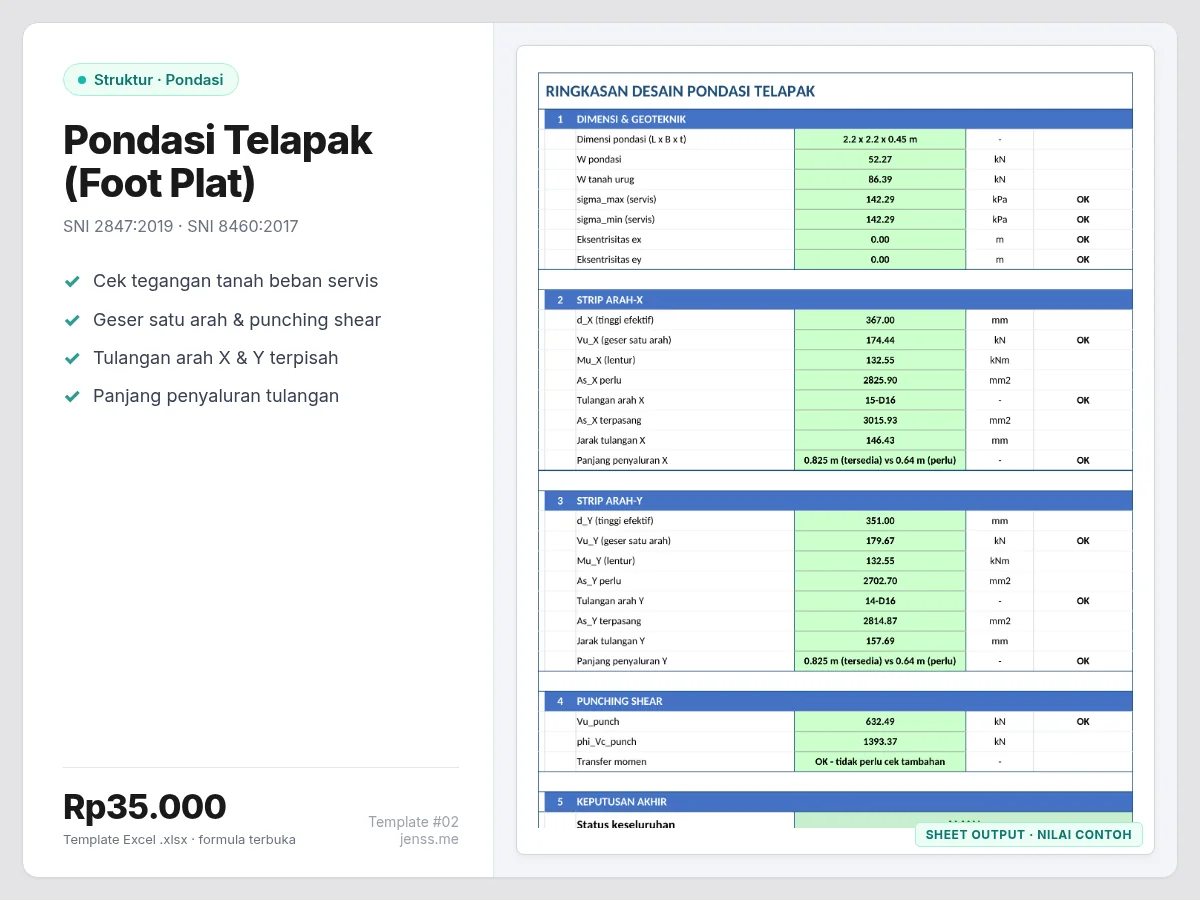The height and width of the screenshot is (900, 1200).
Task: Click the Rp35.000 price text
Action: pyautogui.click(x=145, y=807)
